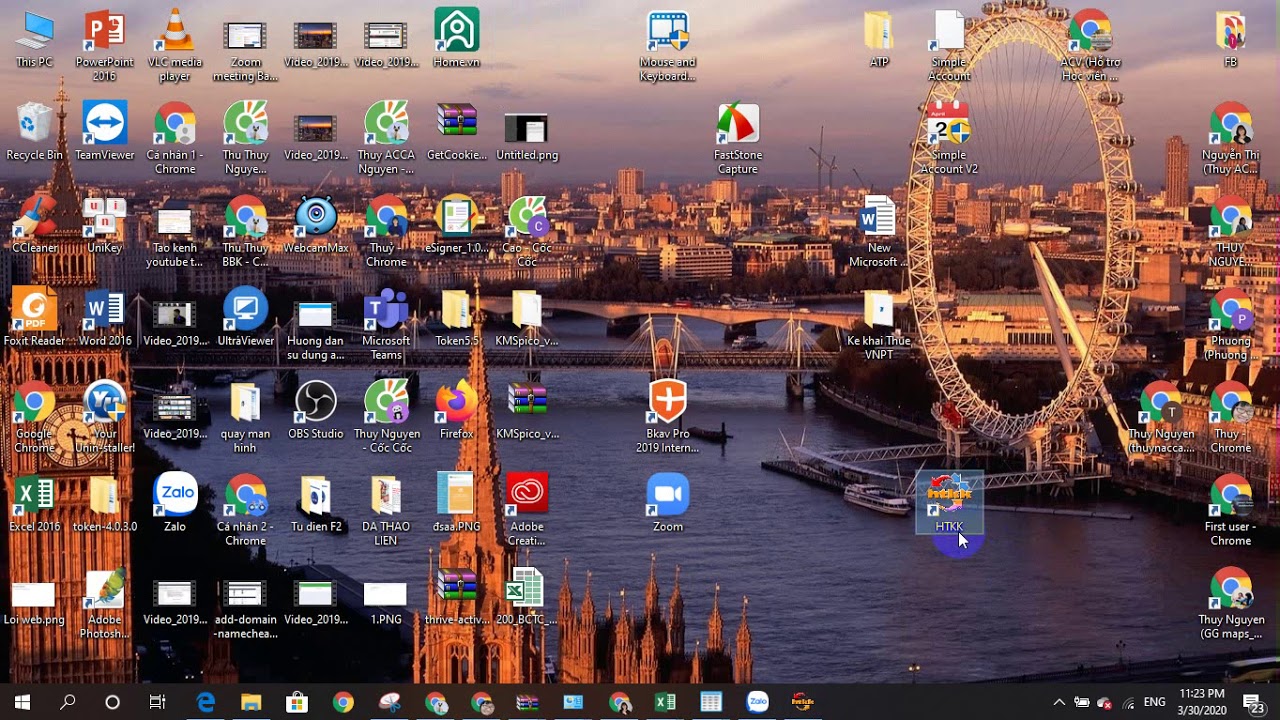Open taskbar search magnifier
Screen dimensions: 1280x720
coord(68,702)
